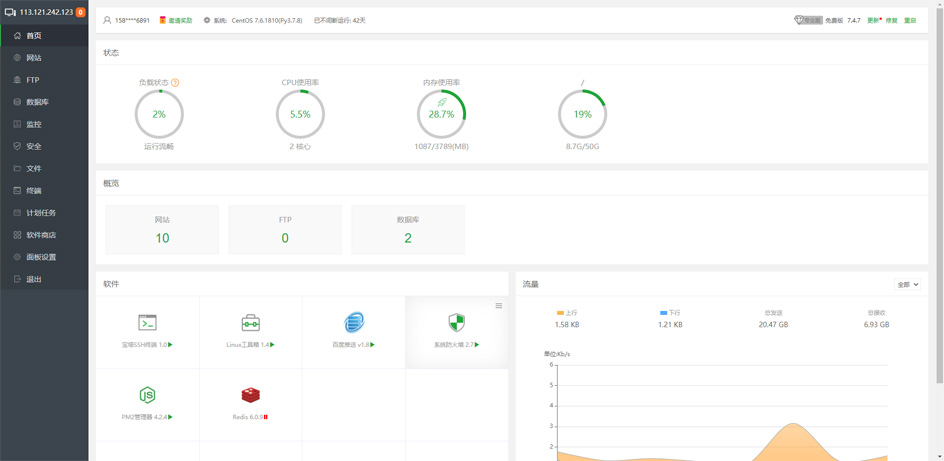Screen dimensions: 944x461
Task: Toggle the 下行 download legend entry
Action: (670, 313)
